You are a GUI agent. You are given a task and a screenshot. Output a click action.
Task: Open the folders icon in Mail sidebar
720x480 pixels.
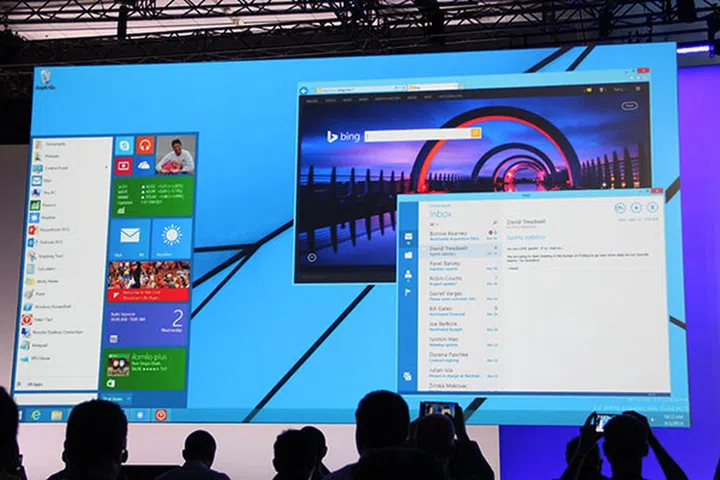(x=409, y=256)
